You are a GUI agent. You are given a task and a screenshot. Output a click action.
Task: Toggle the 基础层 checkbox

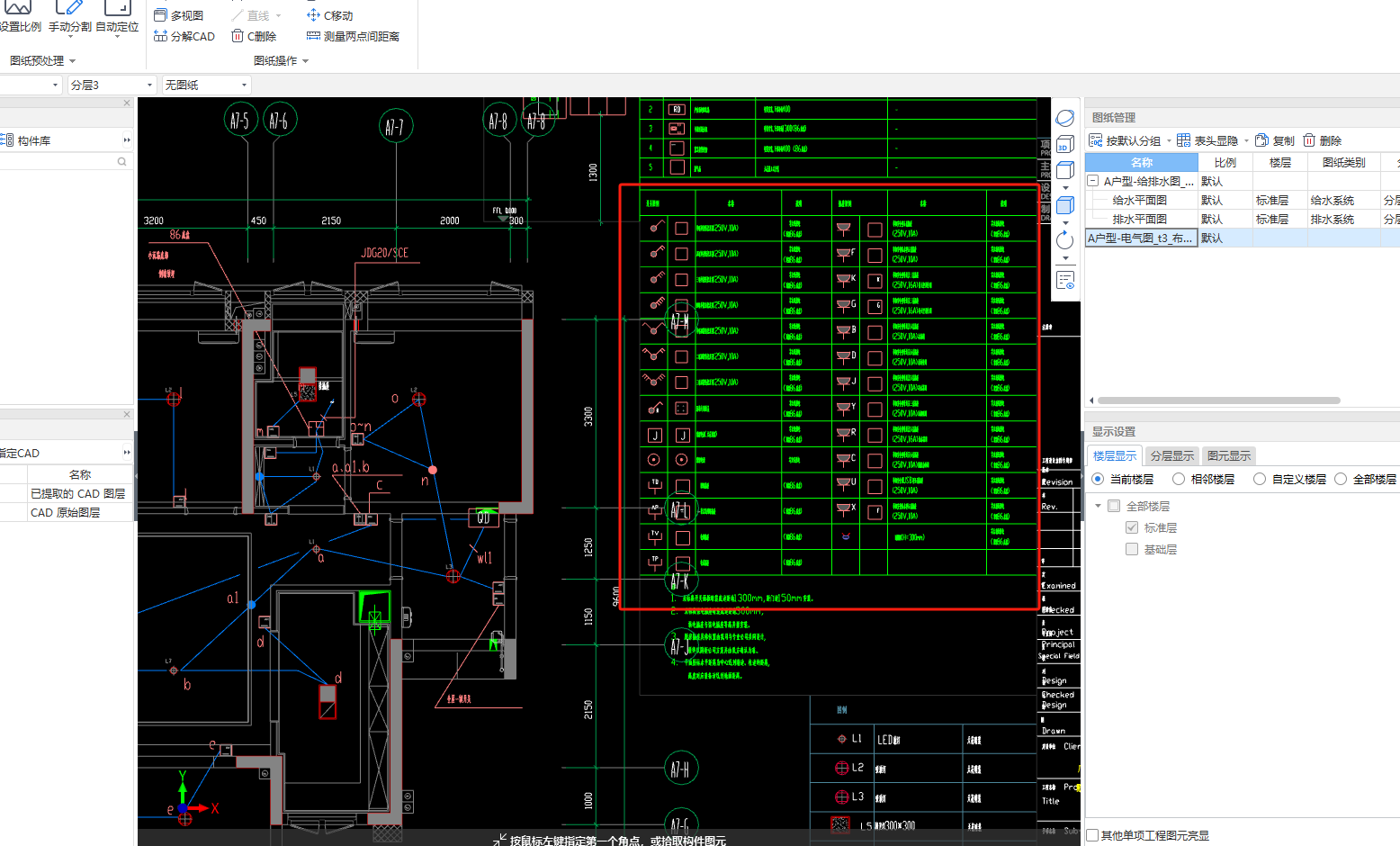[x=1132, y=549]
